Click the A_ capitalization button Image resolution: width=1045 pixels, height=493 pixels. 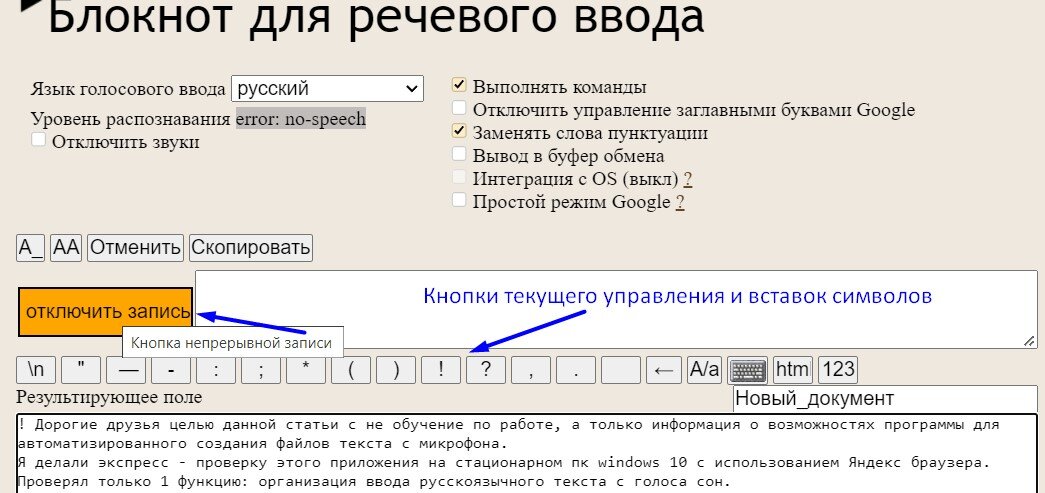(31, 248)
